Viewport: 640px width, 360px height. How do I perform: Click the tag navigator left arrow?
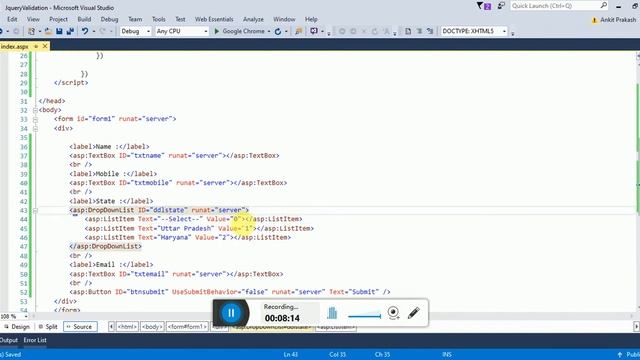(x=111, y=327)
